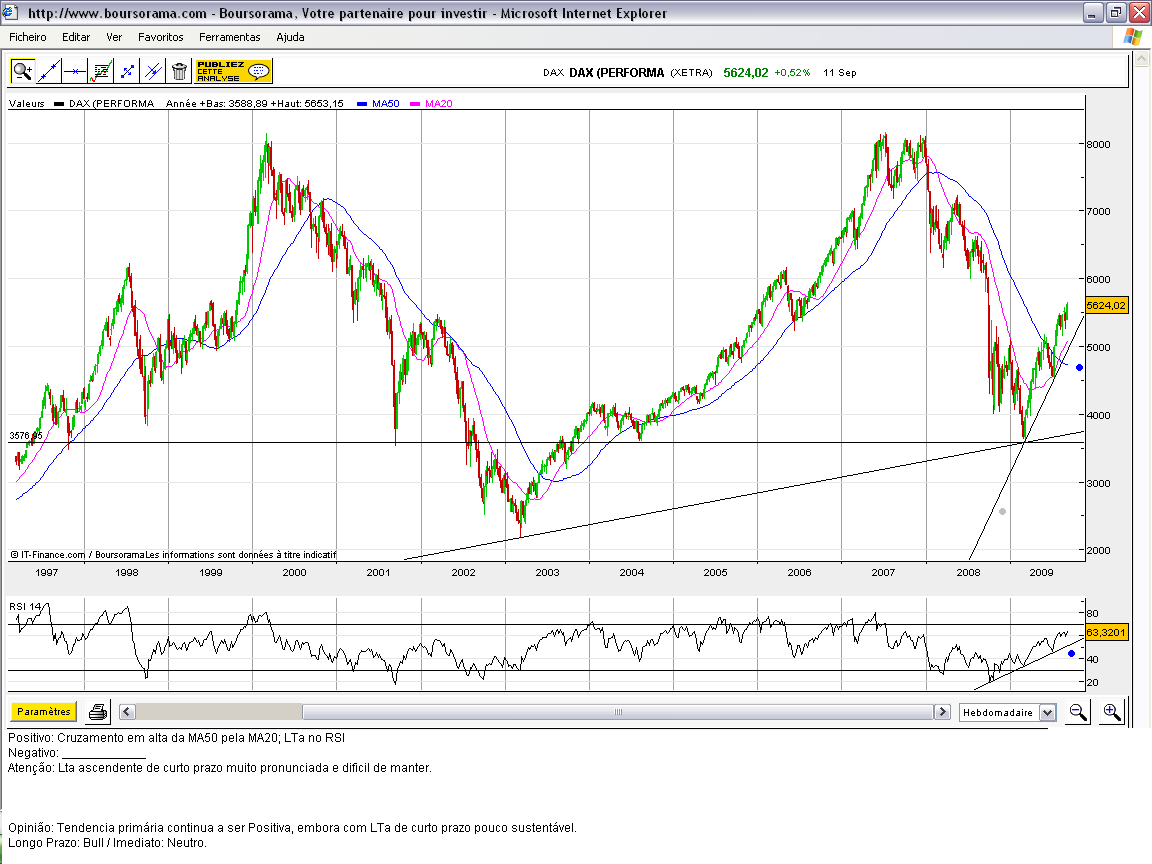Click the 8000 price axis label
Image resolution: width=1152 pixels, height=864 pixels.
point(1098,144)
